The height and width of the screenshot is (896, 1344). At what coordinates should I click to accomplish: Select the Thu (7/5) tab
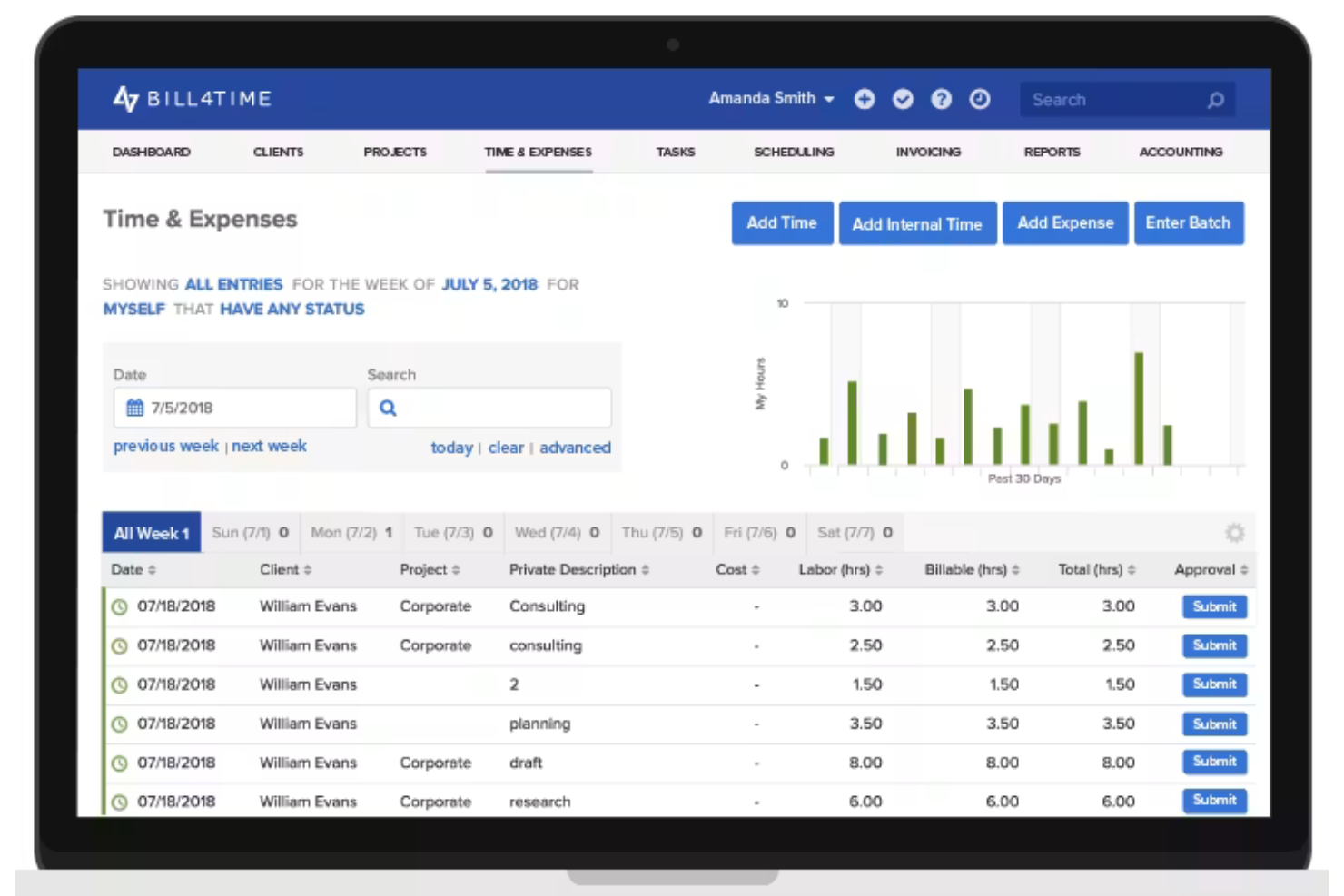[x=661, y=533]
